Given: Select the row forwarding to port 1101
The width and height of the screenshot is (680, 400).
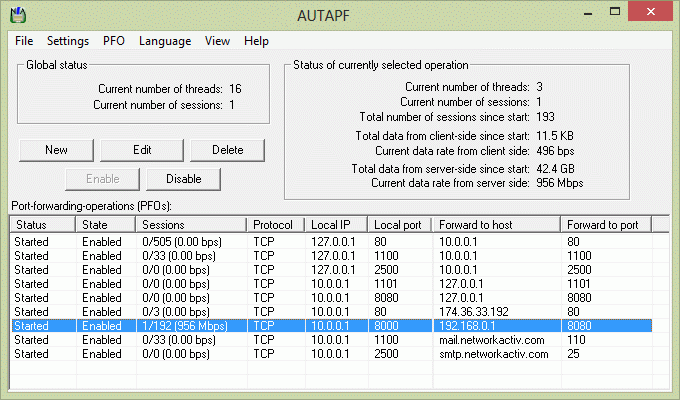Looking at the screenshot, I should coord(332,284).
